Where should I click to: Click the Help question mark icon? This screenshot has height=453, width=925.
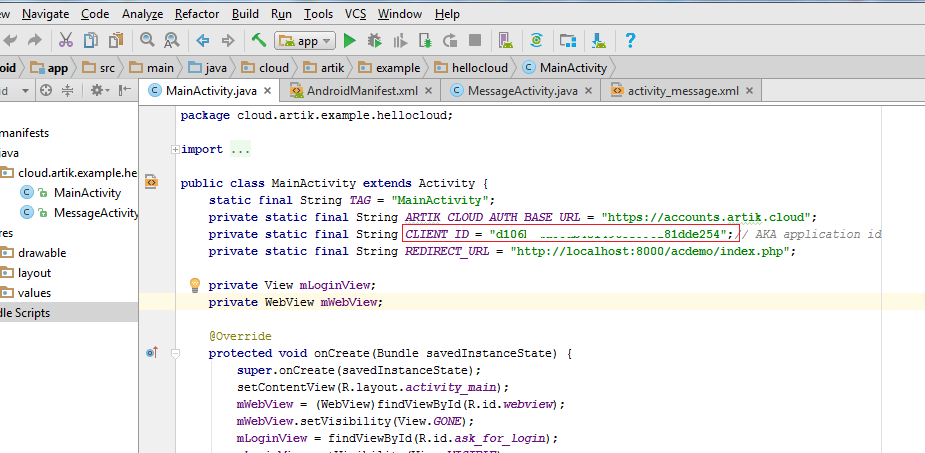[x=630, y=40]
